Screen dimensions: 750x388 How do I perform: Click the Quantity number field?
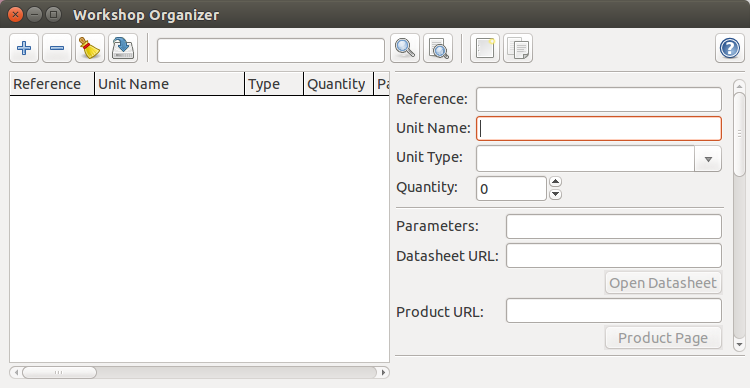pyautogui.click(x=511, y=188)
